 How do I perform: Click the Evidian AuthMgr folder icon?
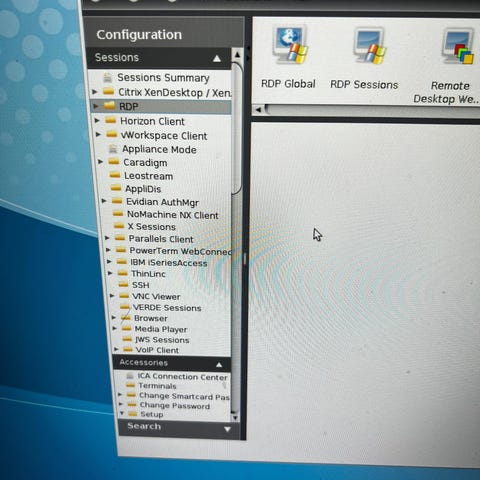[x=117, y=201]
